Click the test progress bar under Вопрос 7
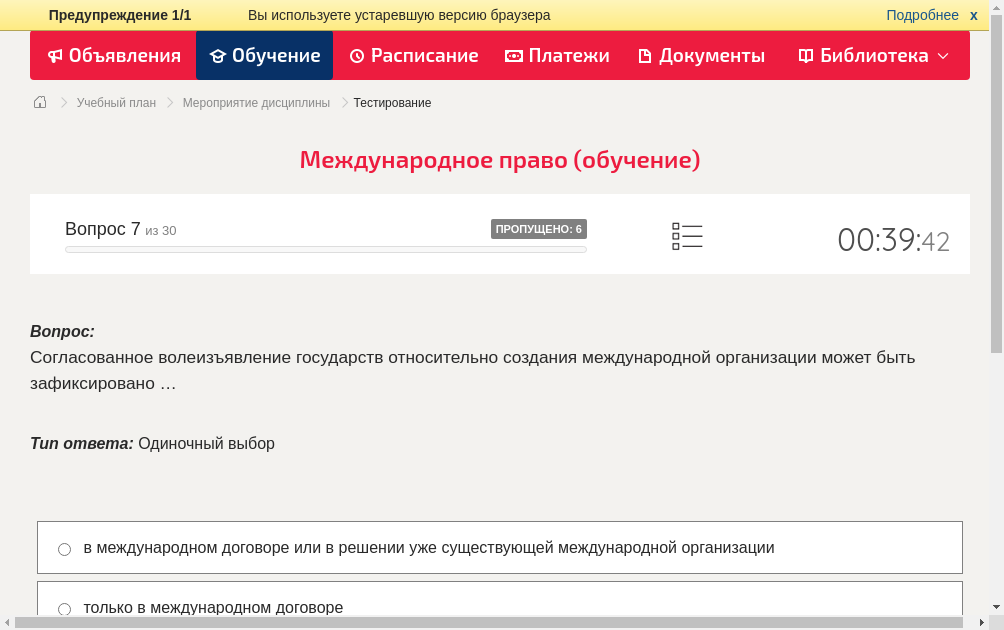This screenshot has width=1004, height=630. click(325, 249)
